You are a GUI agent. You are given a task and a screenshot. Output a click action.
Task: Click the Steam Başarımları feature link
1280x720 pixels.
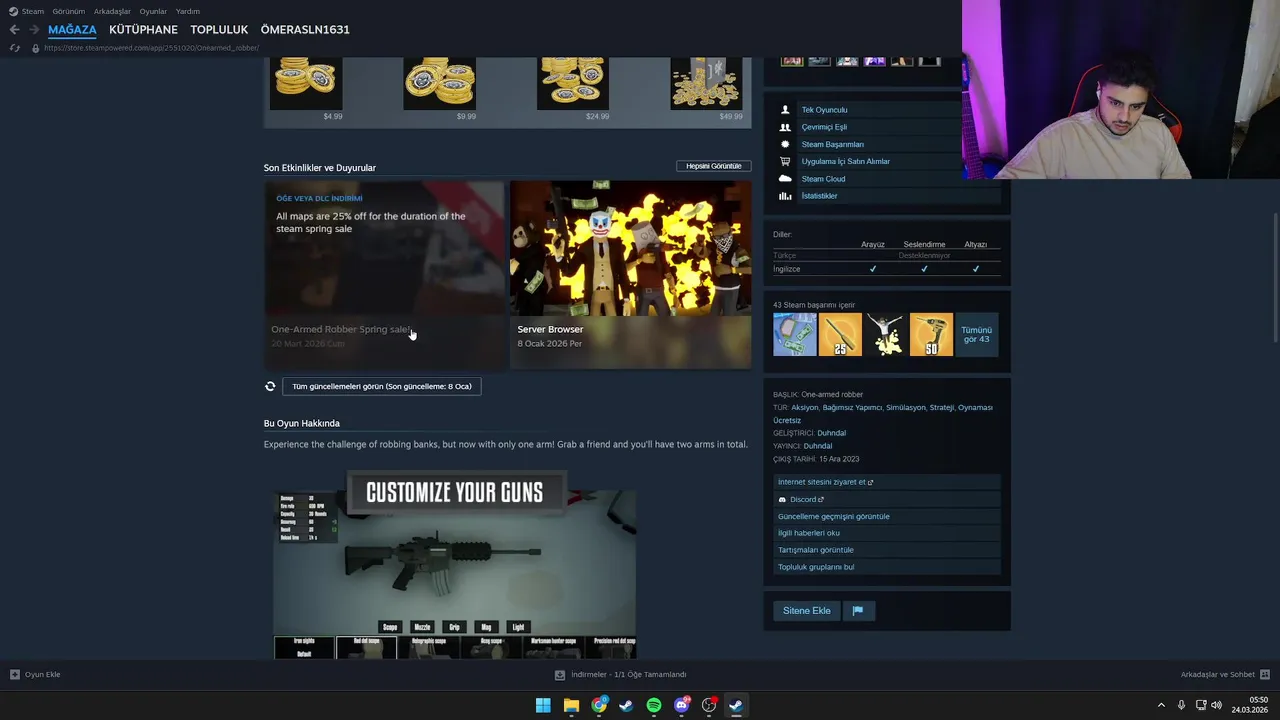coord(832,144)
